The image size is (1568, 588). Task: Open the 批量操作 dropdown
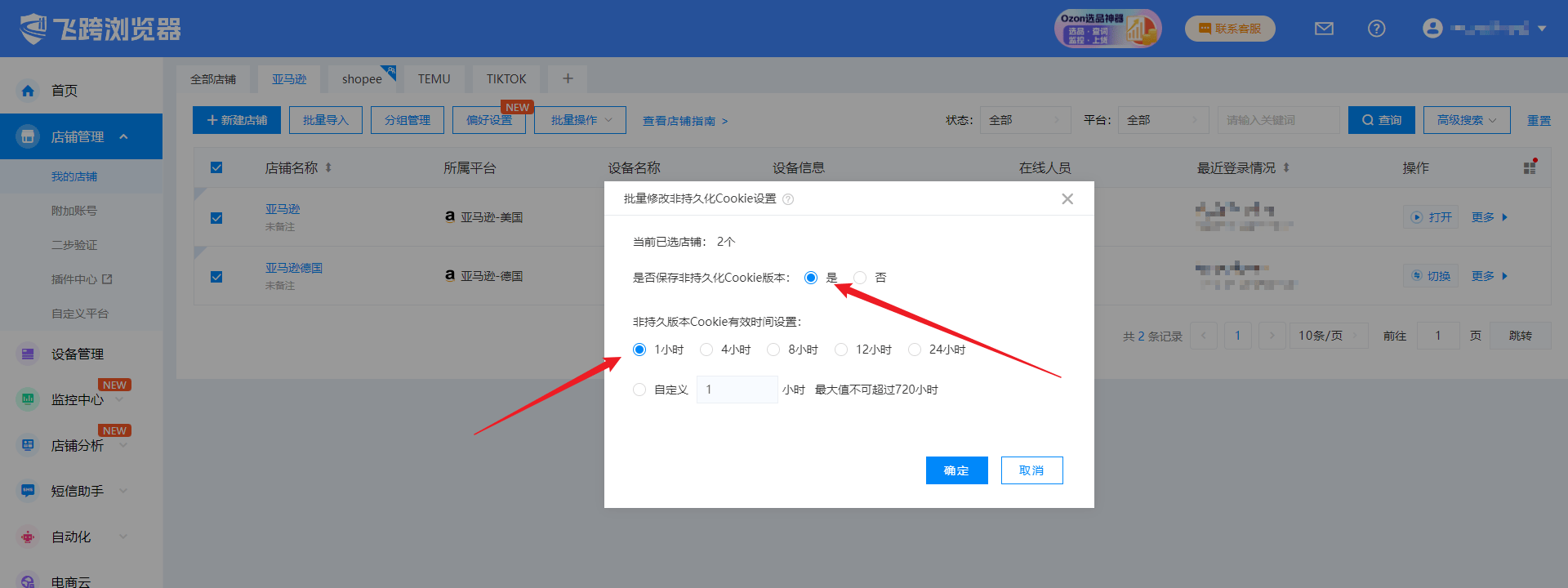click(580, 120)
